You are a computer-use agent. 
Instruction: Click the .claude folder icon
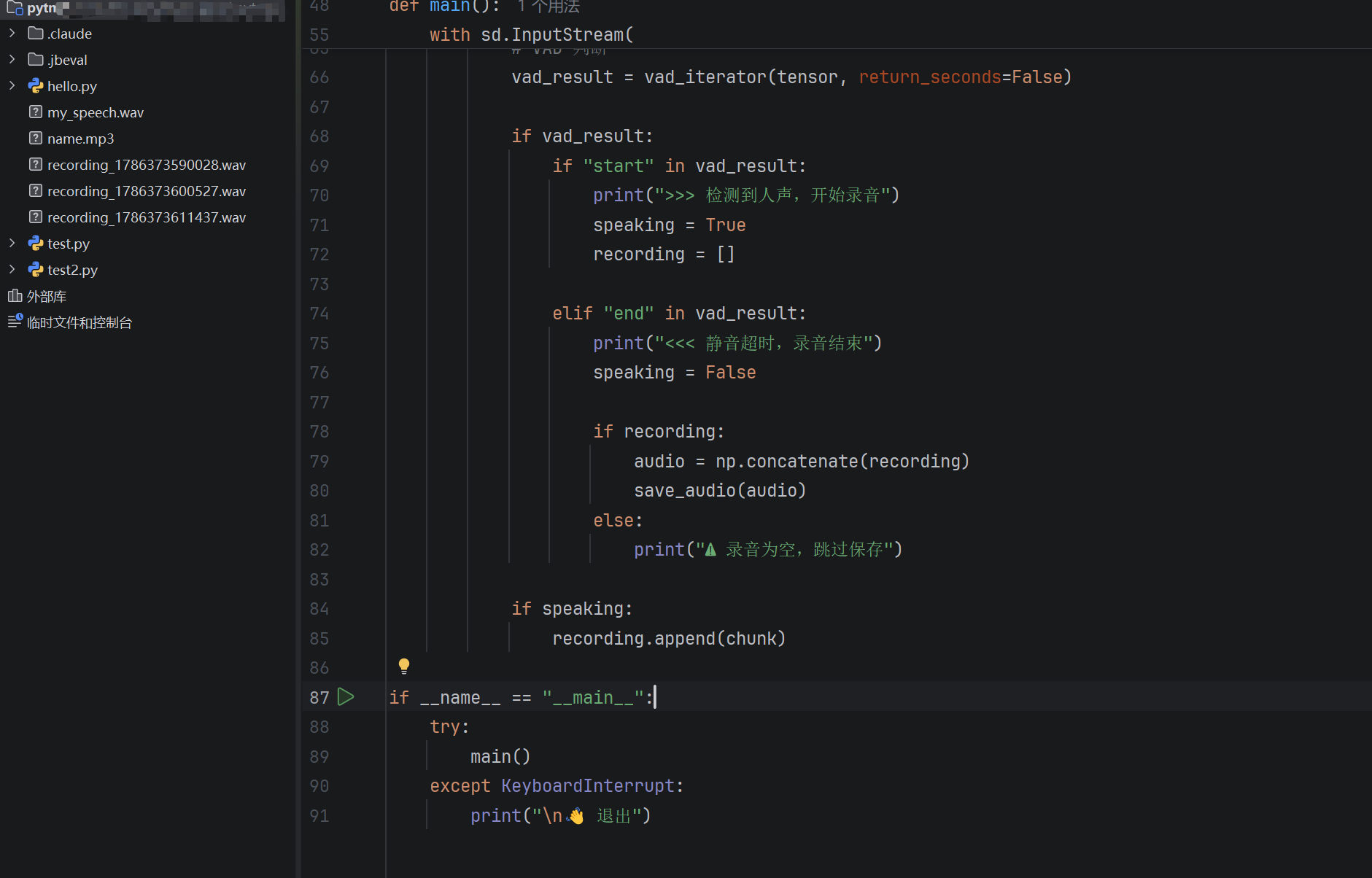(x=36, y=33)
